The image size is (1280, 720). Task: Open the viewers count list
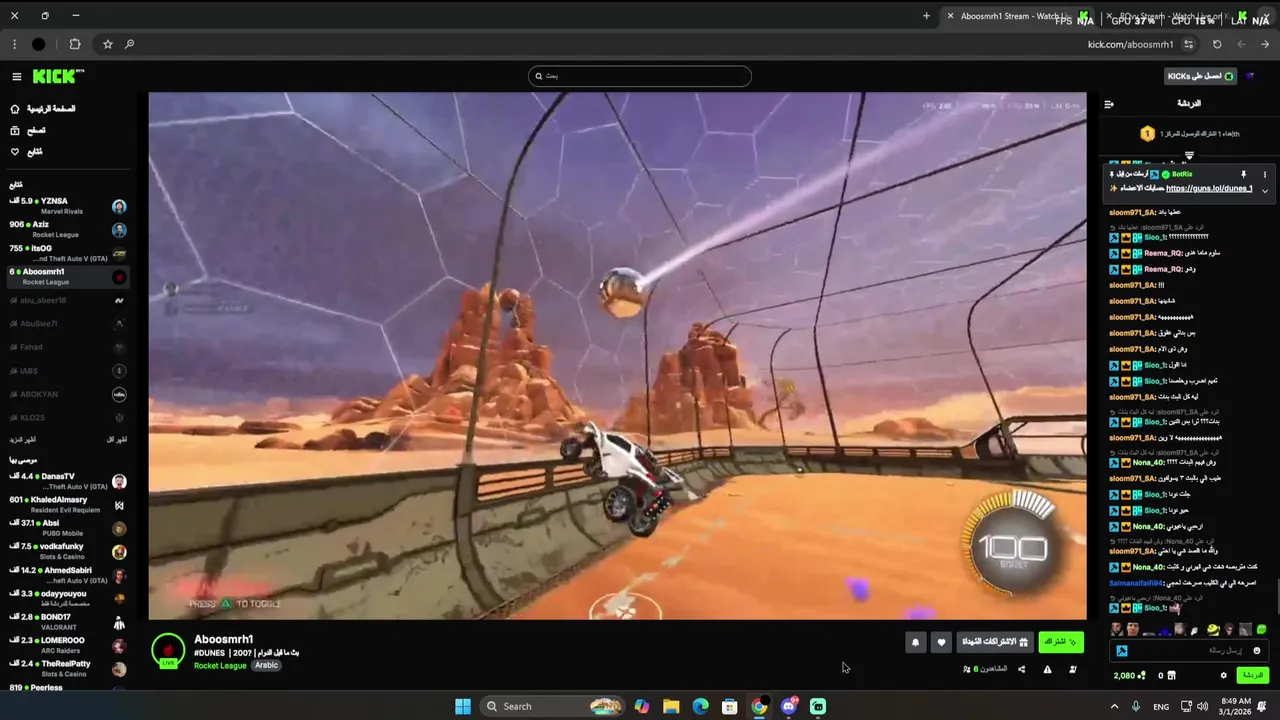click(x=985, y=669)
